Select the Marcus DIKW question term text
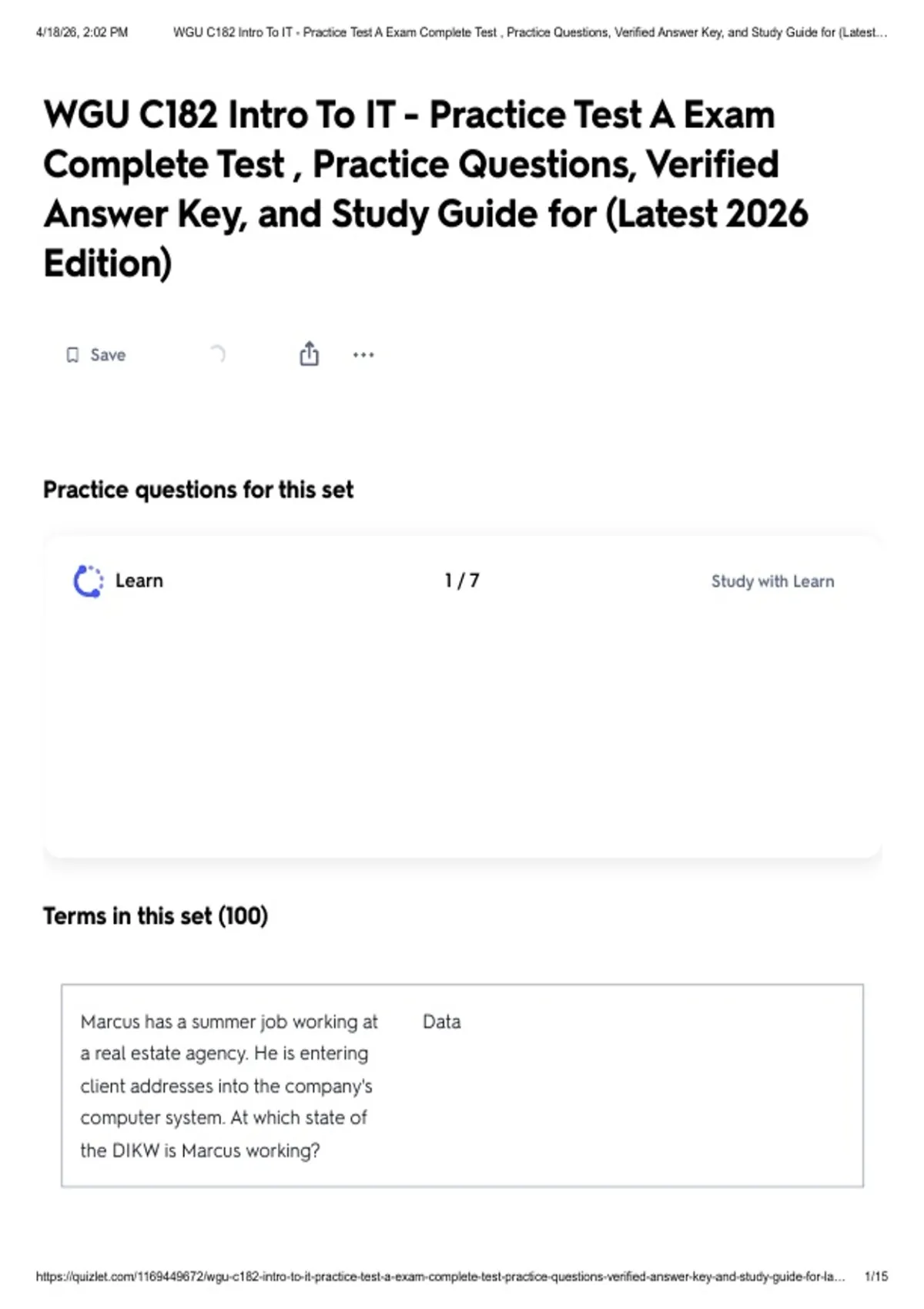Image resolution: width=924 pixels, height=1309 pixels. point(229,1086)
